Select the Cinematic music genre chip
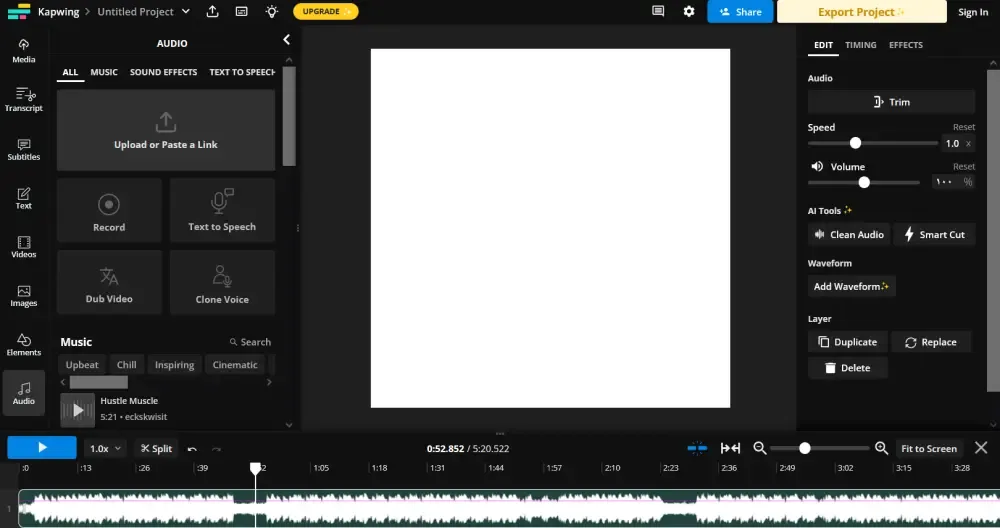1000x528 pixels. tap(235, 365)
